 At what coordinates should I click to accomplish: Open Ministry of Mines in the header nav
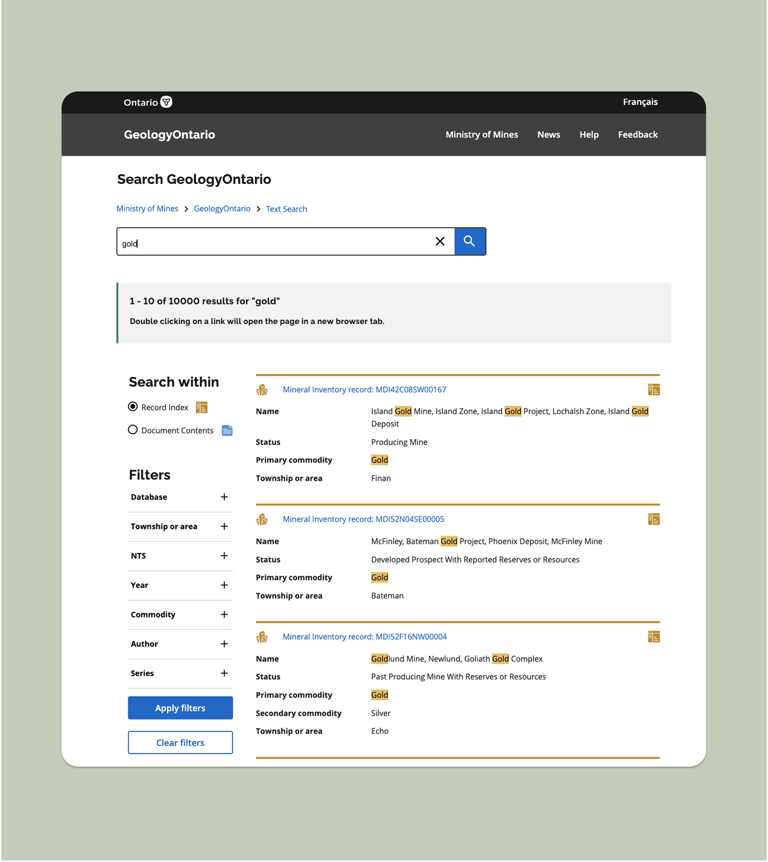(x=482, y=135)
